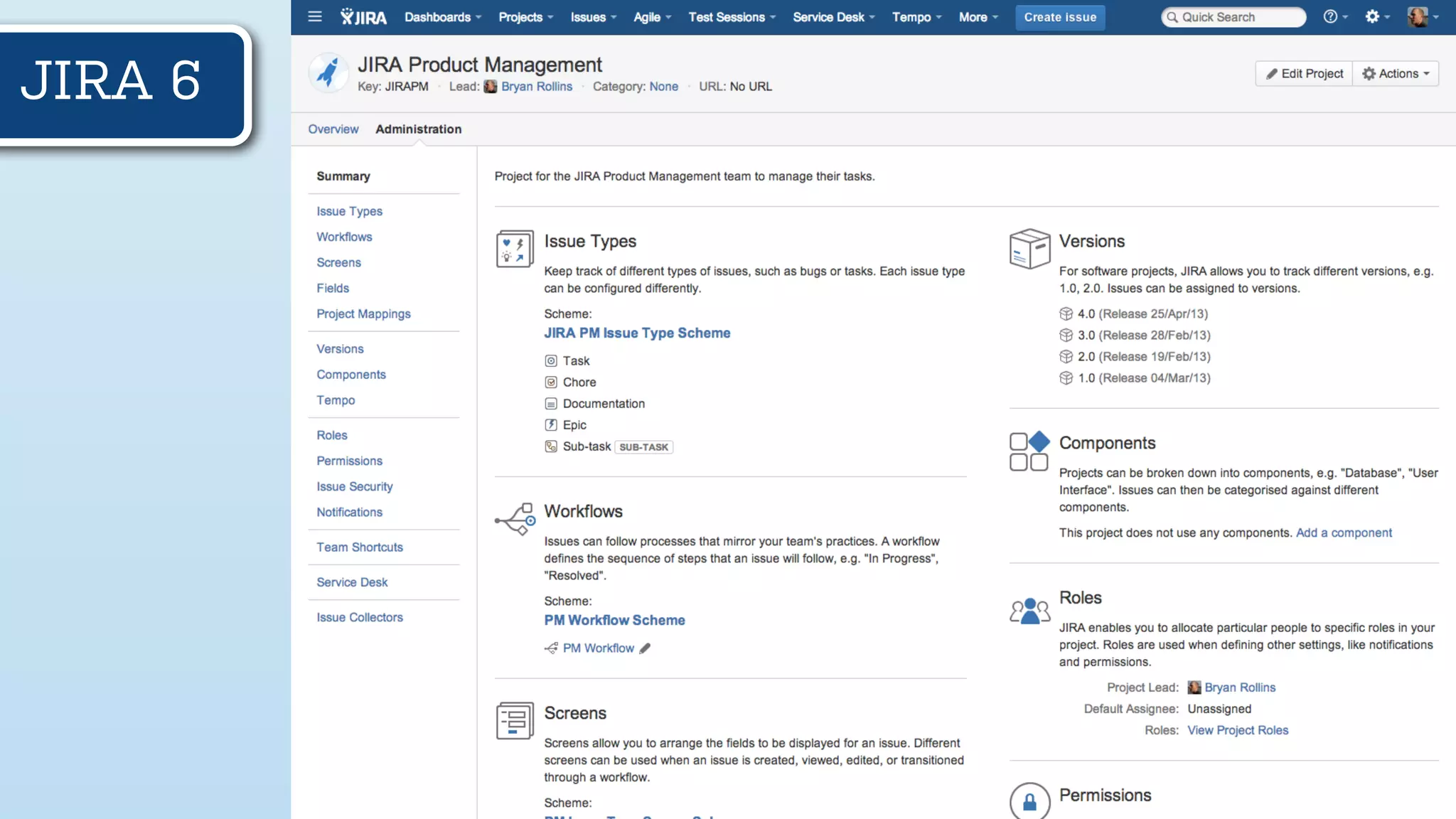Focus the Quick Search field
Viewport: 1456px width, 819px height.
pos(1233,17)
